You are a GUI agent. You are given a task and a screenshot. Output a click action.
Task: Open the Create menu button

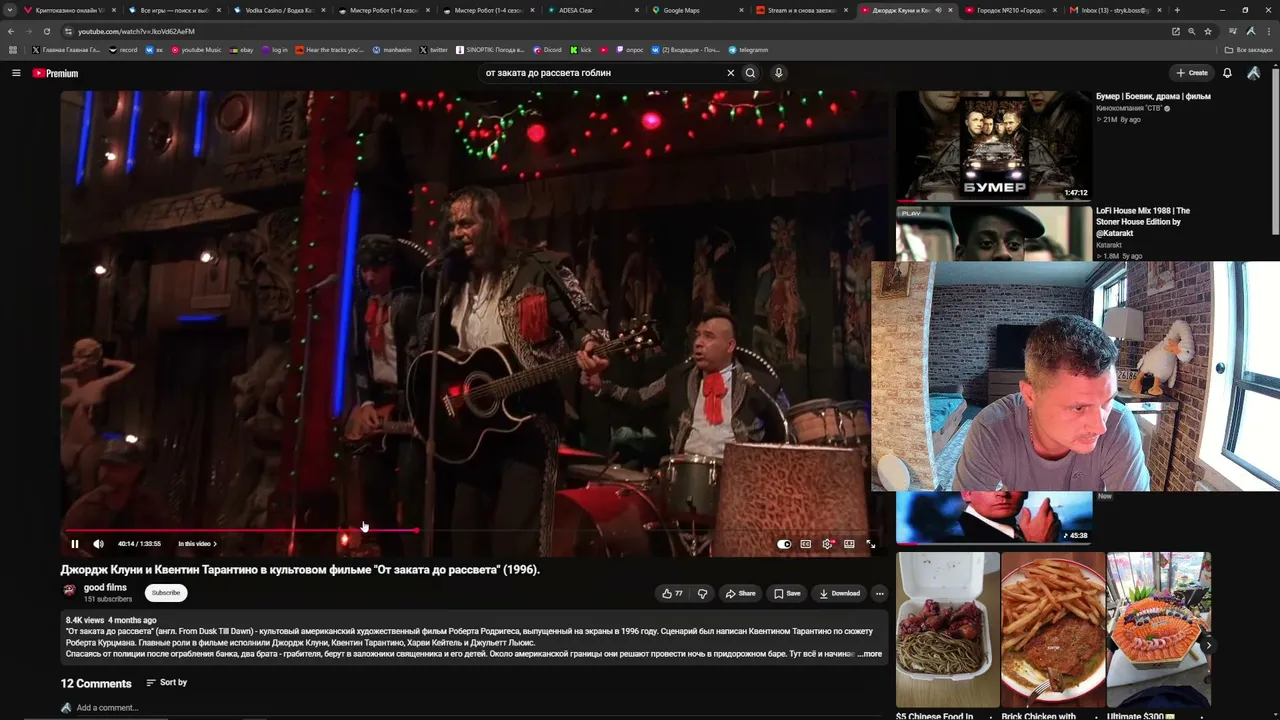pos(1192,73)
